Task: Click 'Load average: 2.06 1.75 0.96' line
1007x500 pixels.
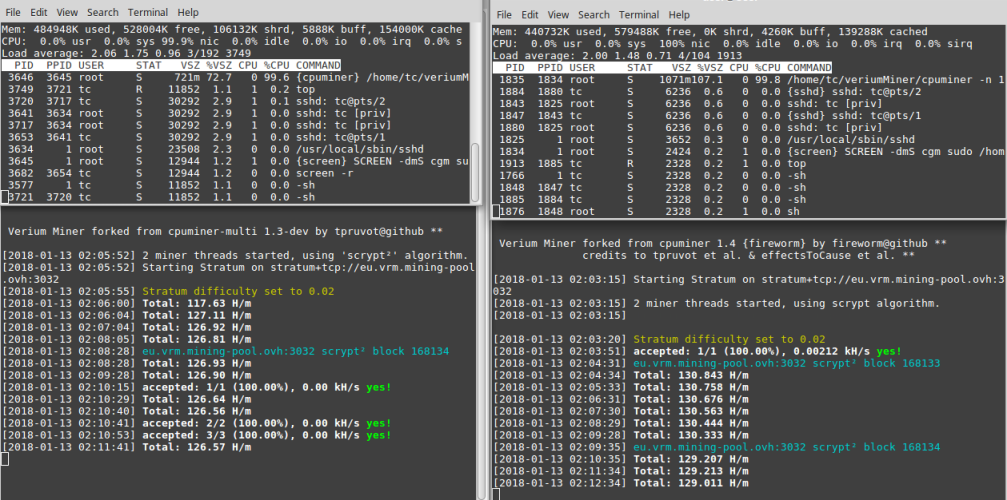Action: pos(127,53)
